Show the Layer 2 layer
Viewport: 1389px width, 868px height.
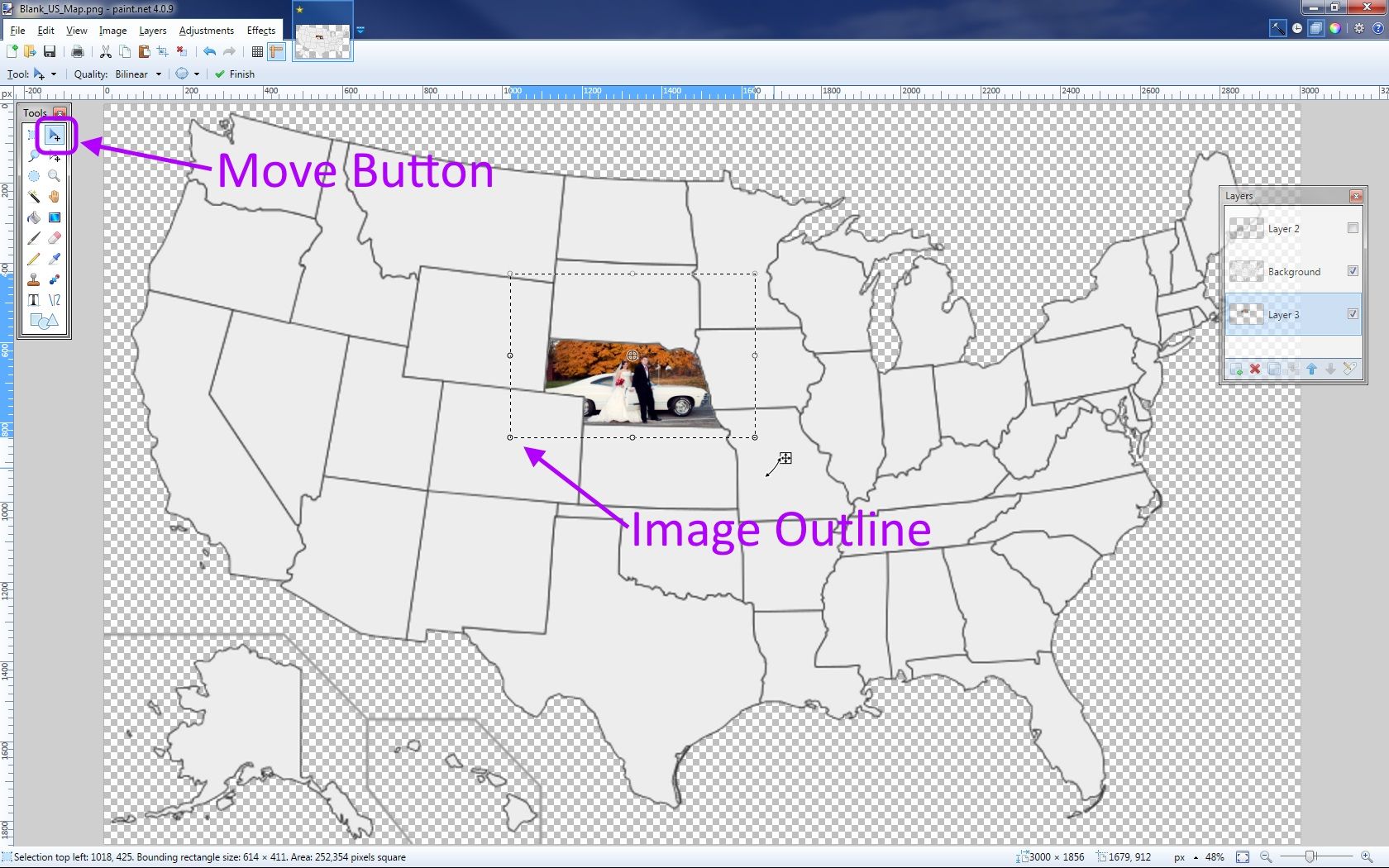[1353, 228]
